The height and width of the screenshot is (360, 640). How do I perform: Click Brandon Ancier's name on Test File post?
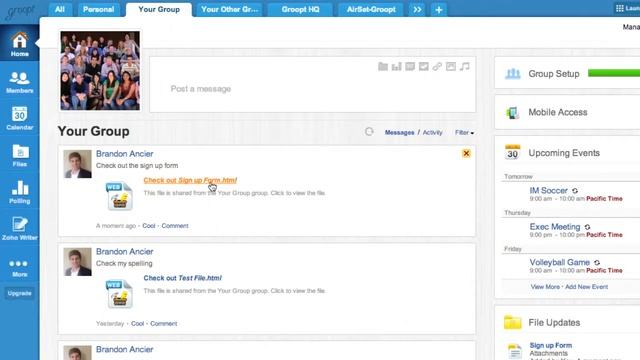click(124, 252)
